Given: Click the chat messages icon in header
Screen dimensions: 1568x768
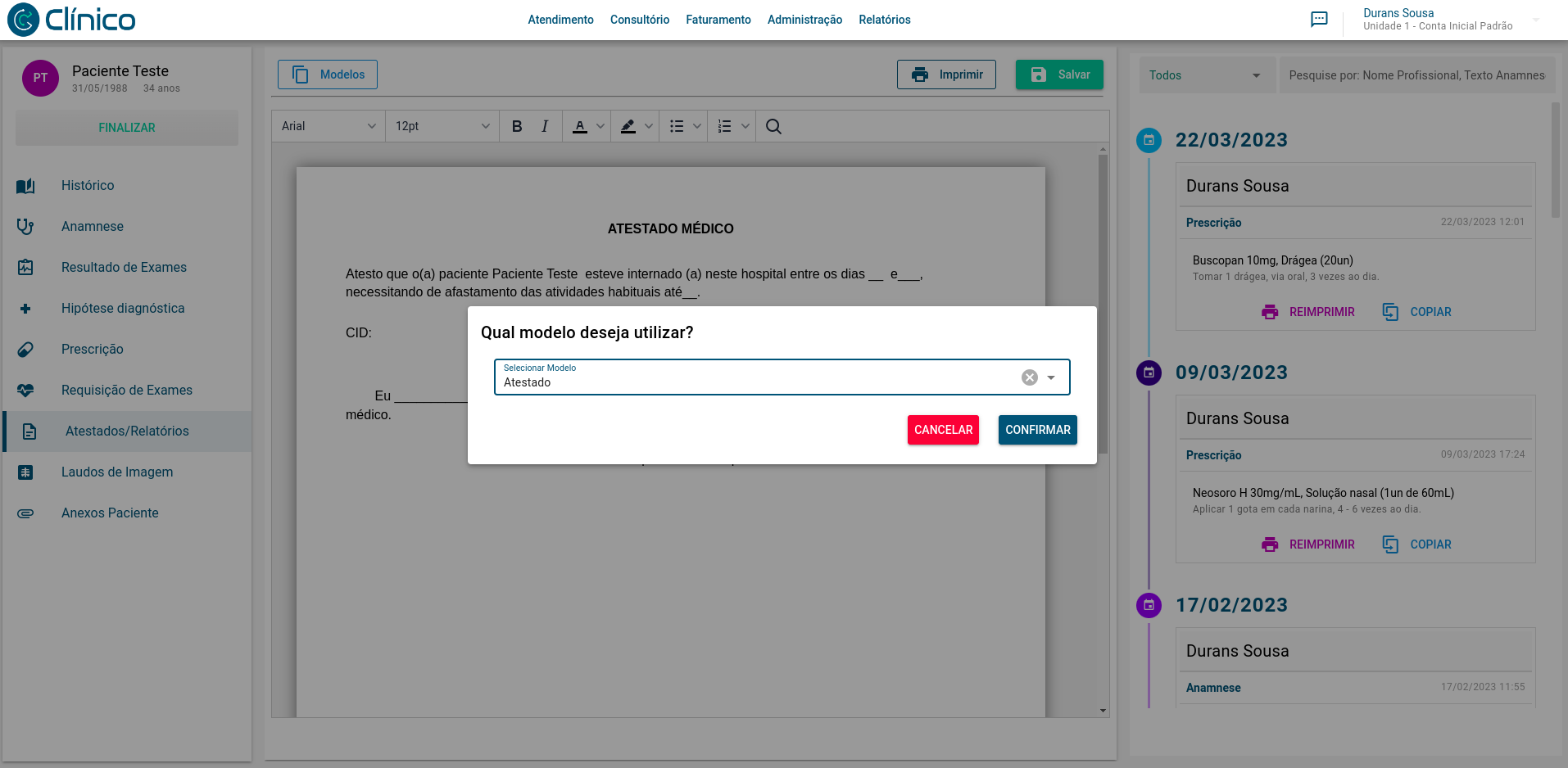Looking at the screenshot, I should click(1319, 20).
